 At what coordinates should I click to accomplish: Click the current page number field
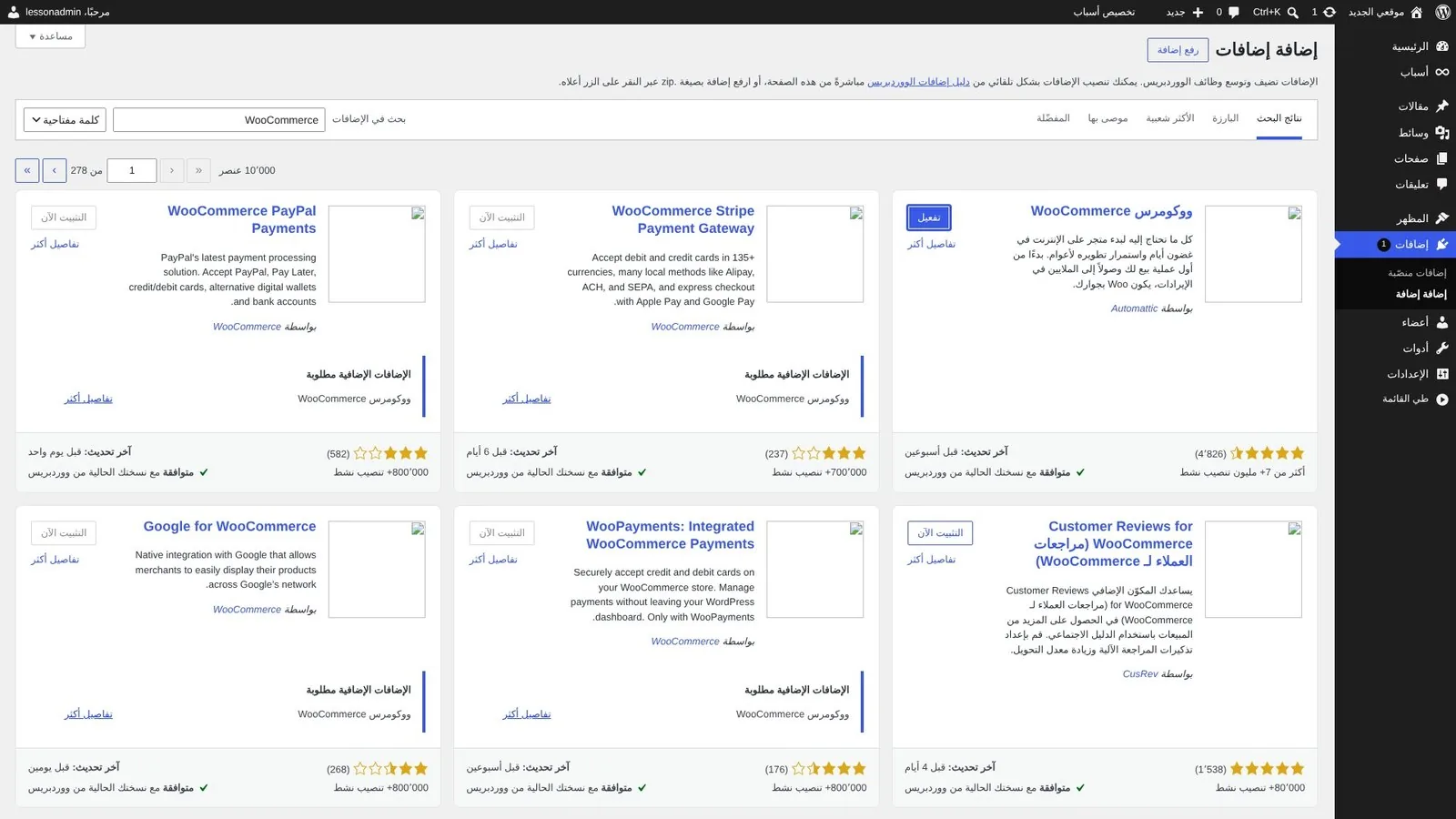point(132,170)
